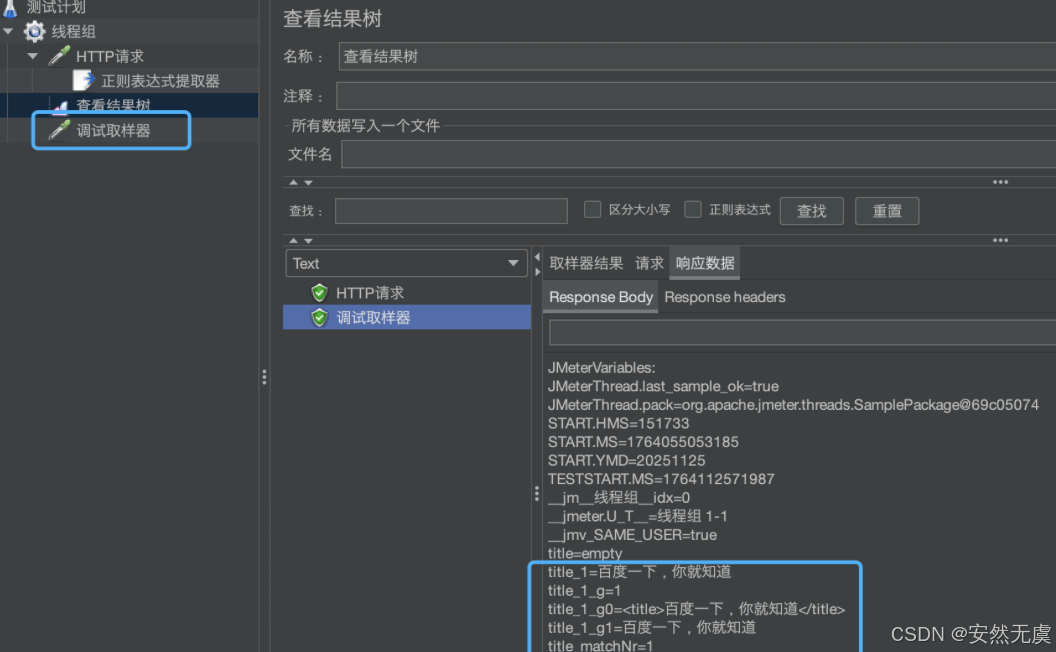Screen dimensions: 1056x652
Task: Click the line 'TESTSTART.MS=1764112571987'
Action: tap(661, 479)
